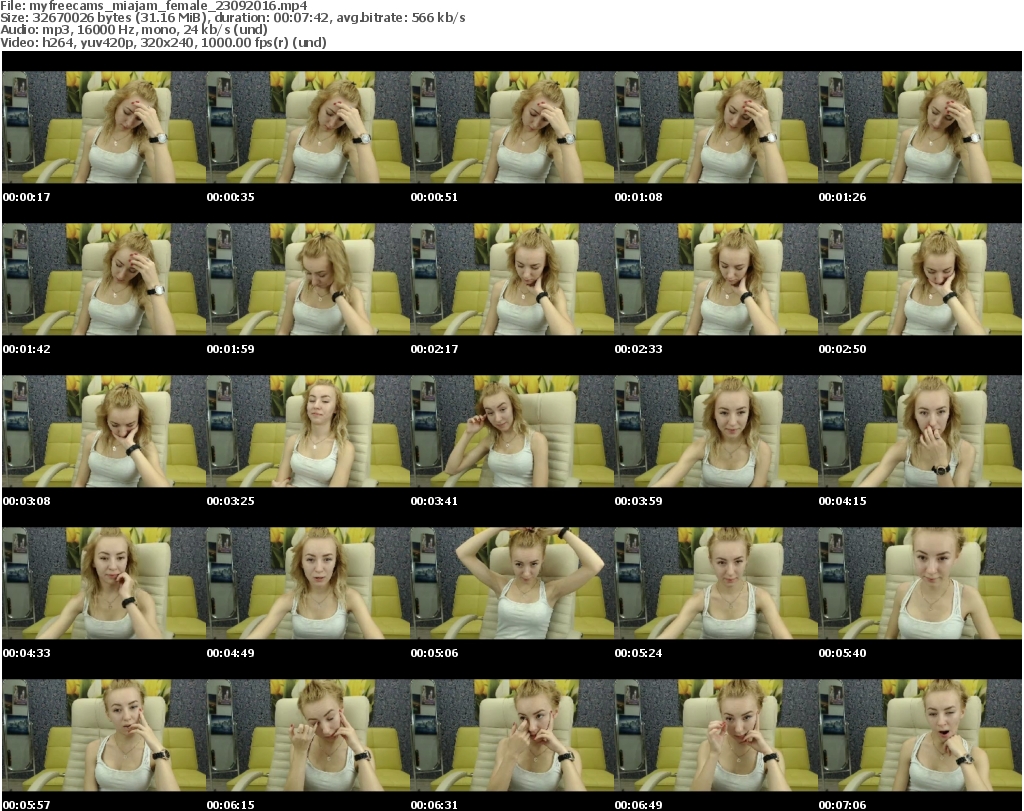Screen dimensions: 1024x811
Task: Click the Size and duration info line
Action: pyautogui.click(x=232, y=18)
